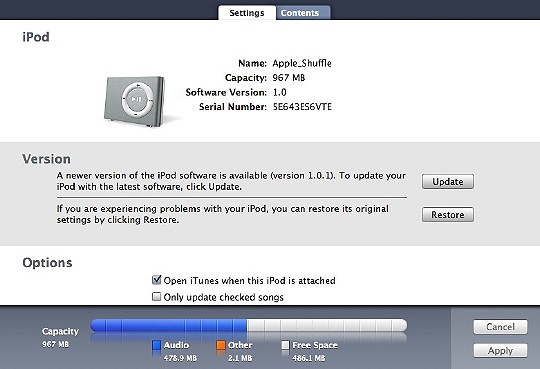Click the serial number 5E643ES6VTE

(x=302, y=107)
